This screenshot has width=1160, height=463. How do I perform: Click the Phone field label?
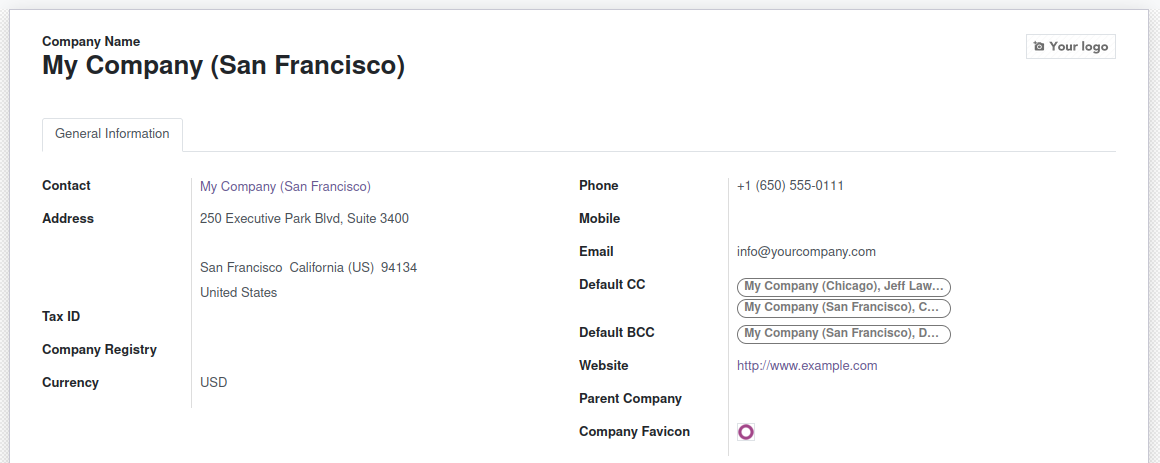[x=598, y=186]
